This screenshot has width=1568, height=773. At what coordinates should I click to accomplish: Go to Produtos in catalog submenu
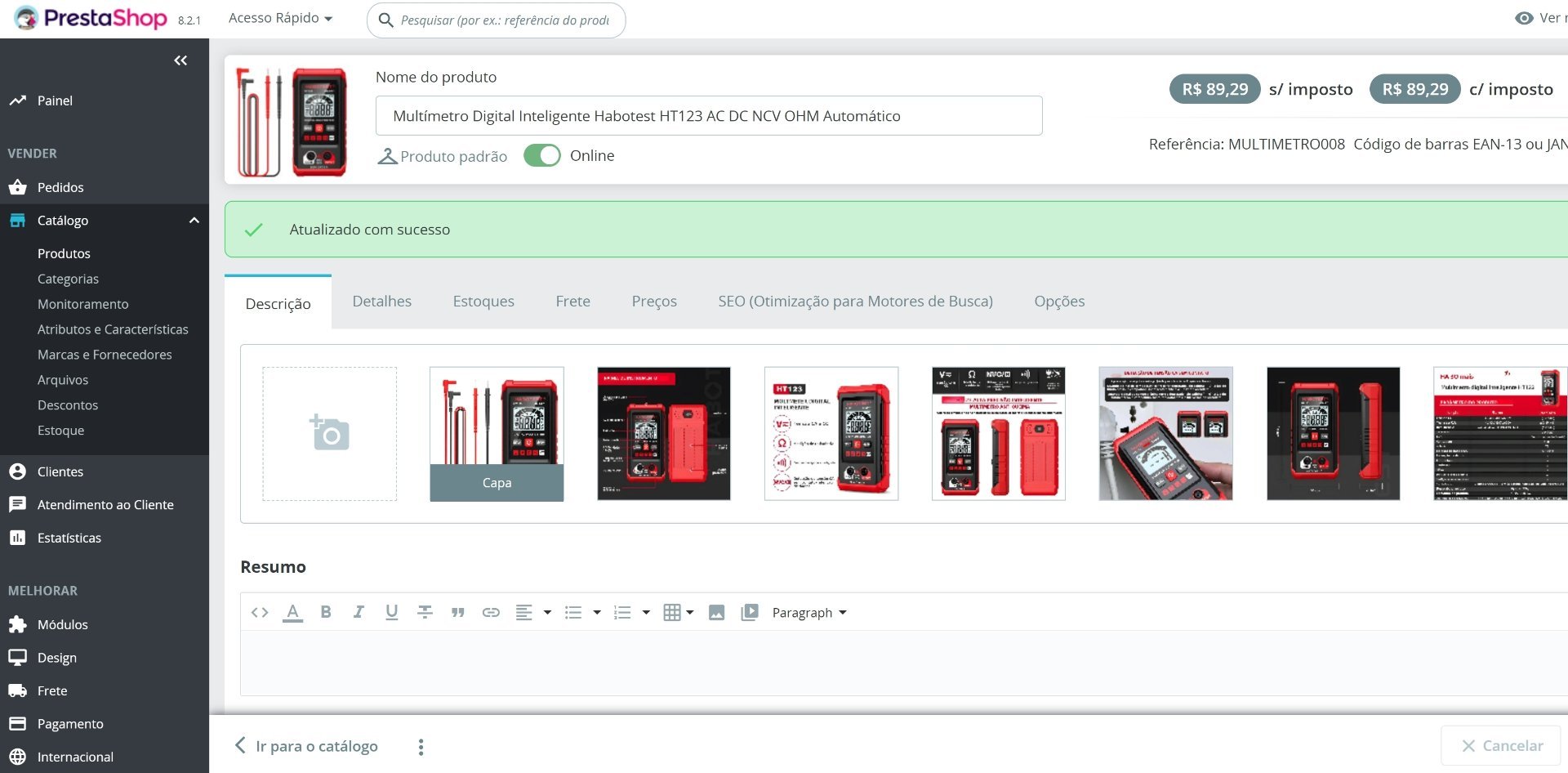(x=64, y=253)
